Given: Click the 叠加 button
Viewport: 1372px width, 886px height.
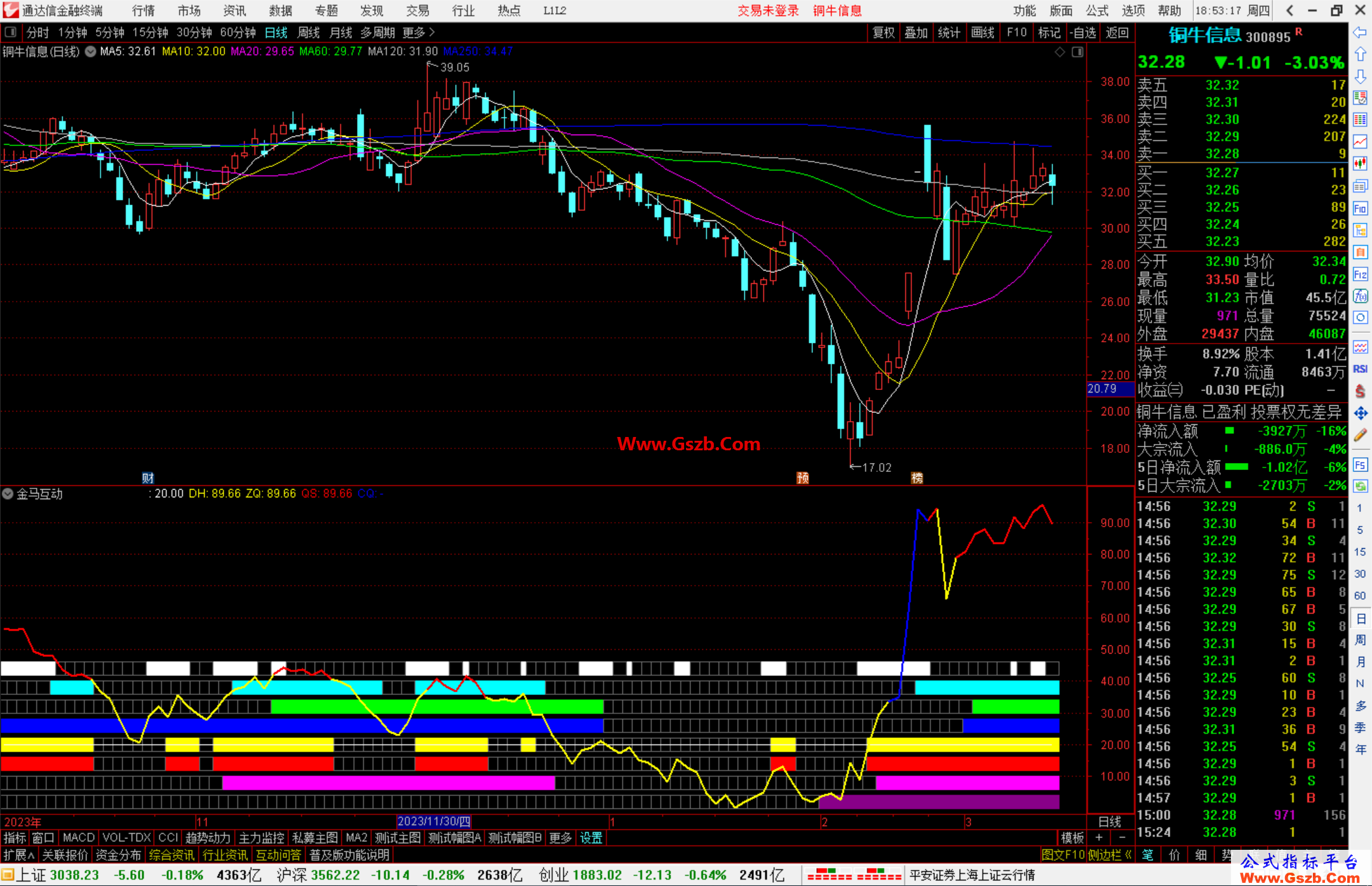Looking at the screenshot, I should click(x=917, y=32).
